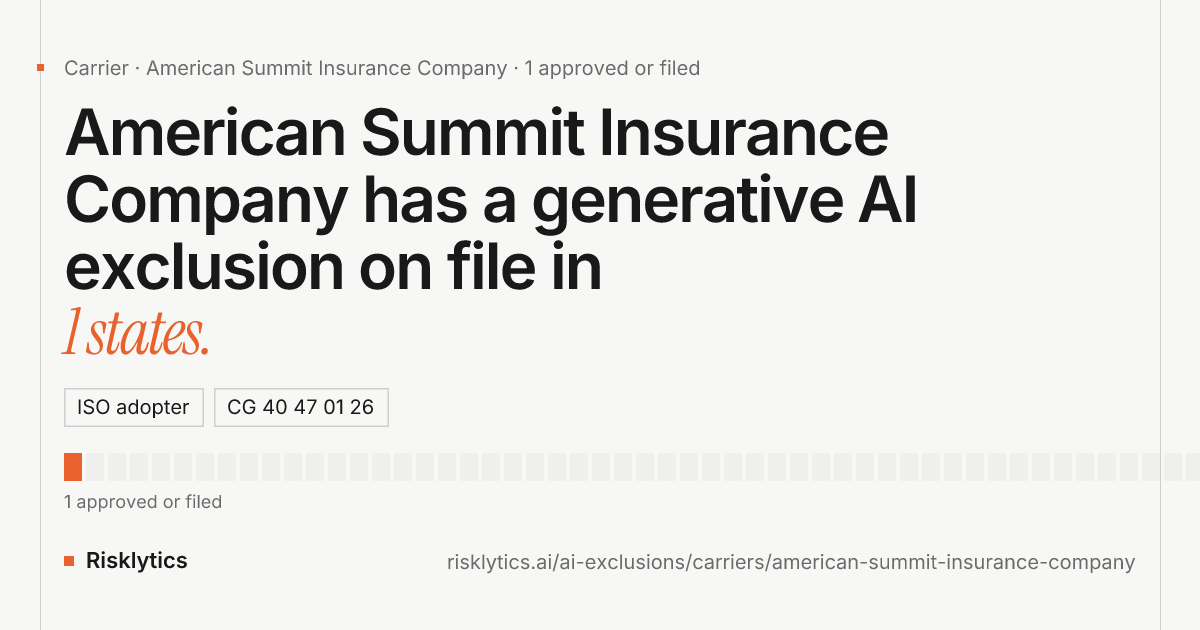
Task: Click the last grey bar segment at right edge
Action: pos(1193,467)
